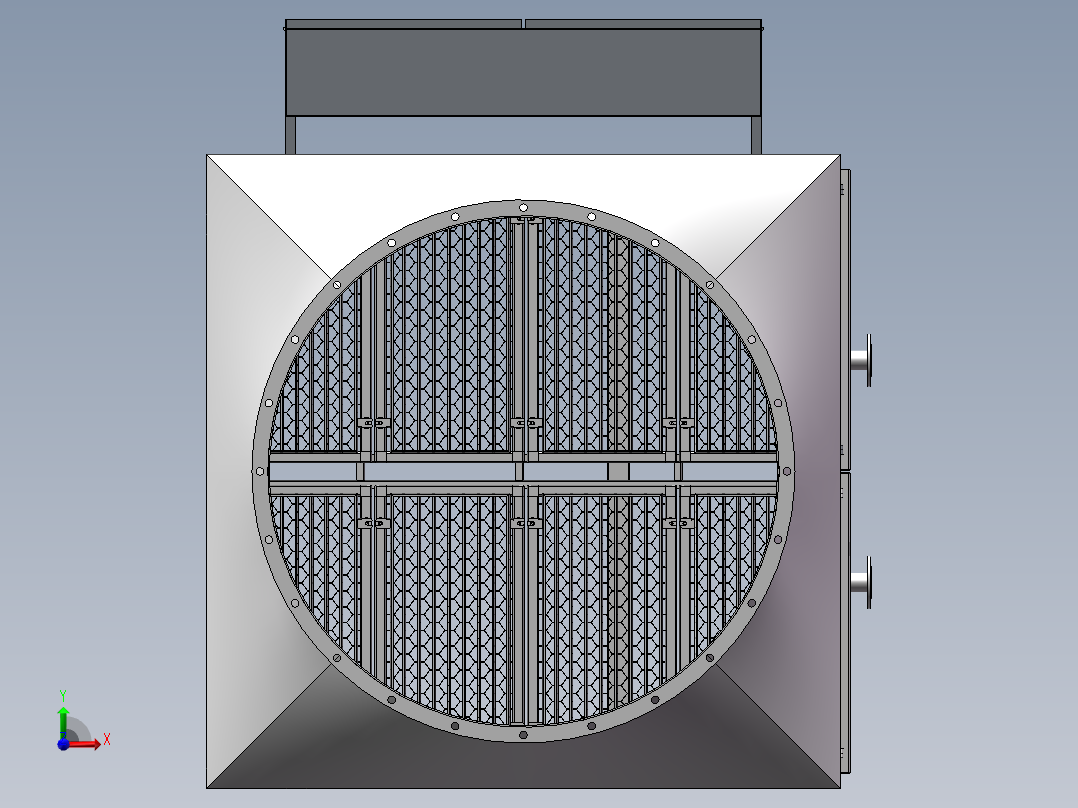Screen dimensions: 1078x808
Task: Pick the topmost bolt hole on circular flange
Action: tap(522, 207)
